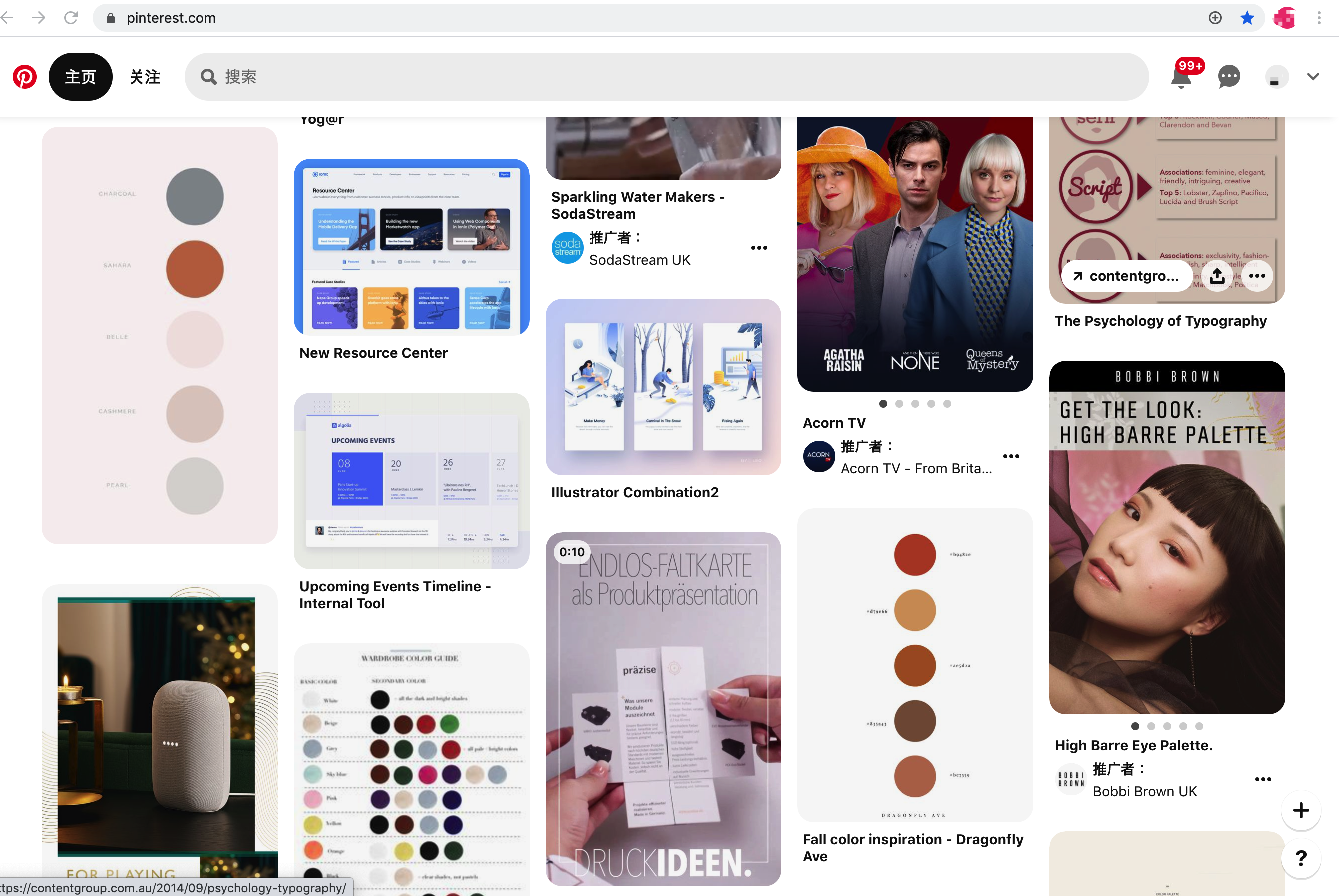The height and width of the screenshot is (896, 1339).
Task: Click the pinterest.com address bar
Action: (678, 18)
